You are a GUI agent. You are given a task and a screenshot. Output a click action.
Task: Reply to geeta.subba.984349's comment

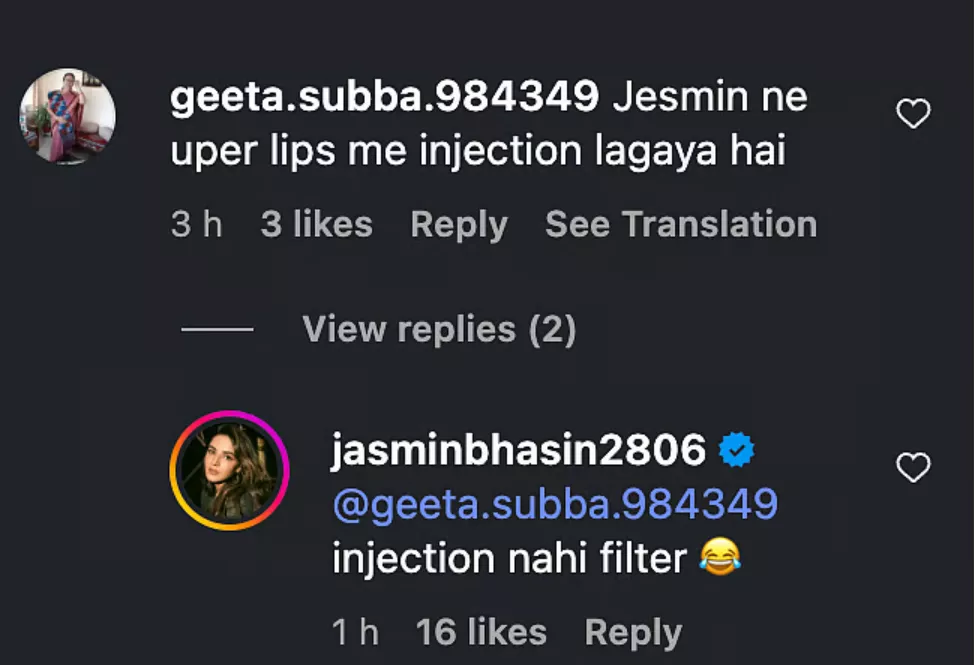(x=458, y=225)
